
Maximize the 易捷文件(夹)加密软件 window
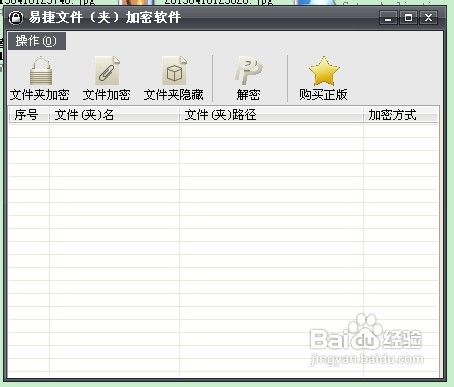tap(408, 18)
